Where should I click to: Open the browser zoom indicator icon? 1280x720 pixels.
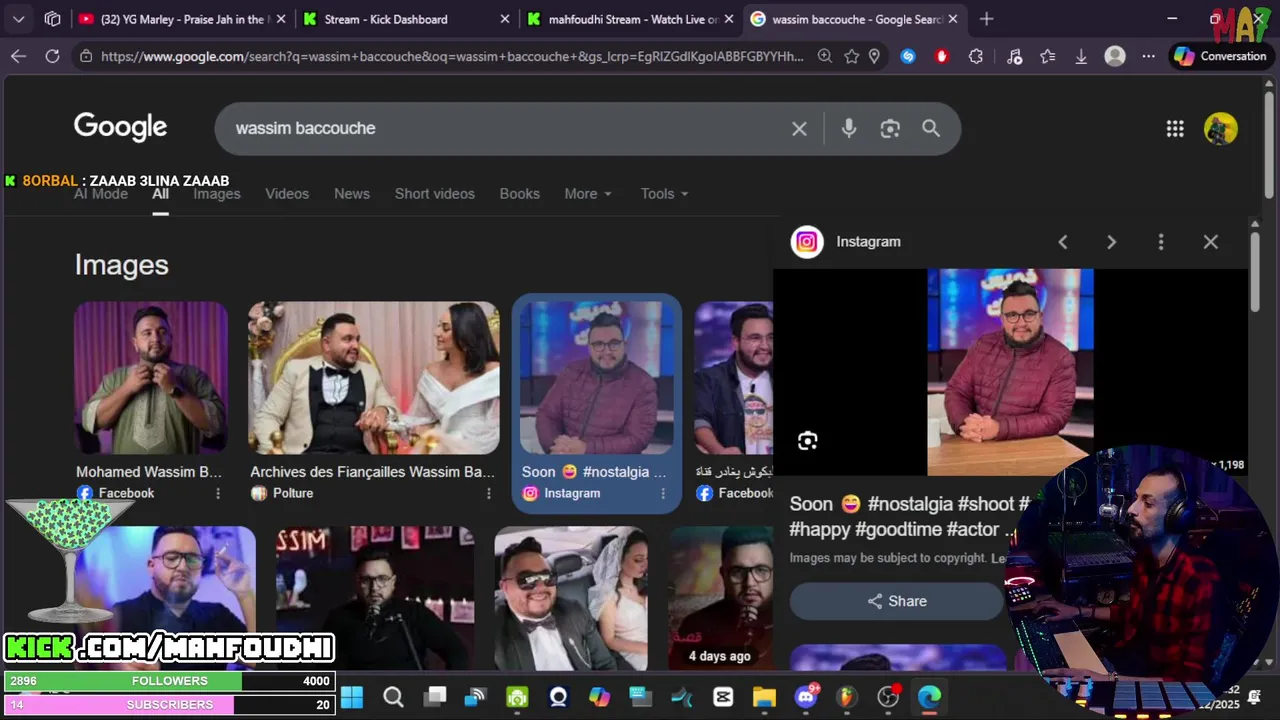tap(825, 57)
